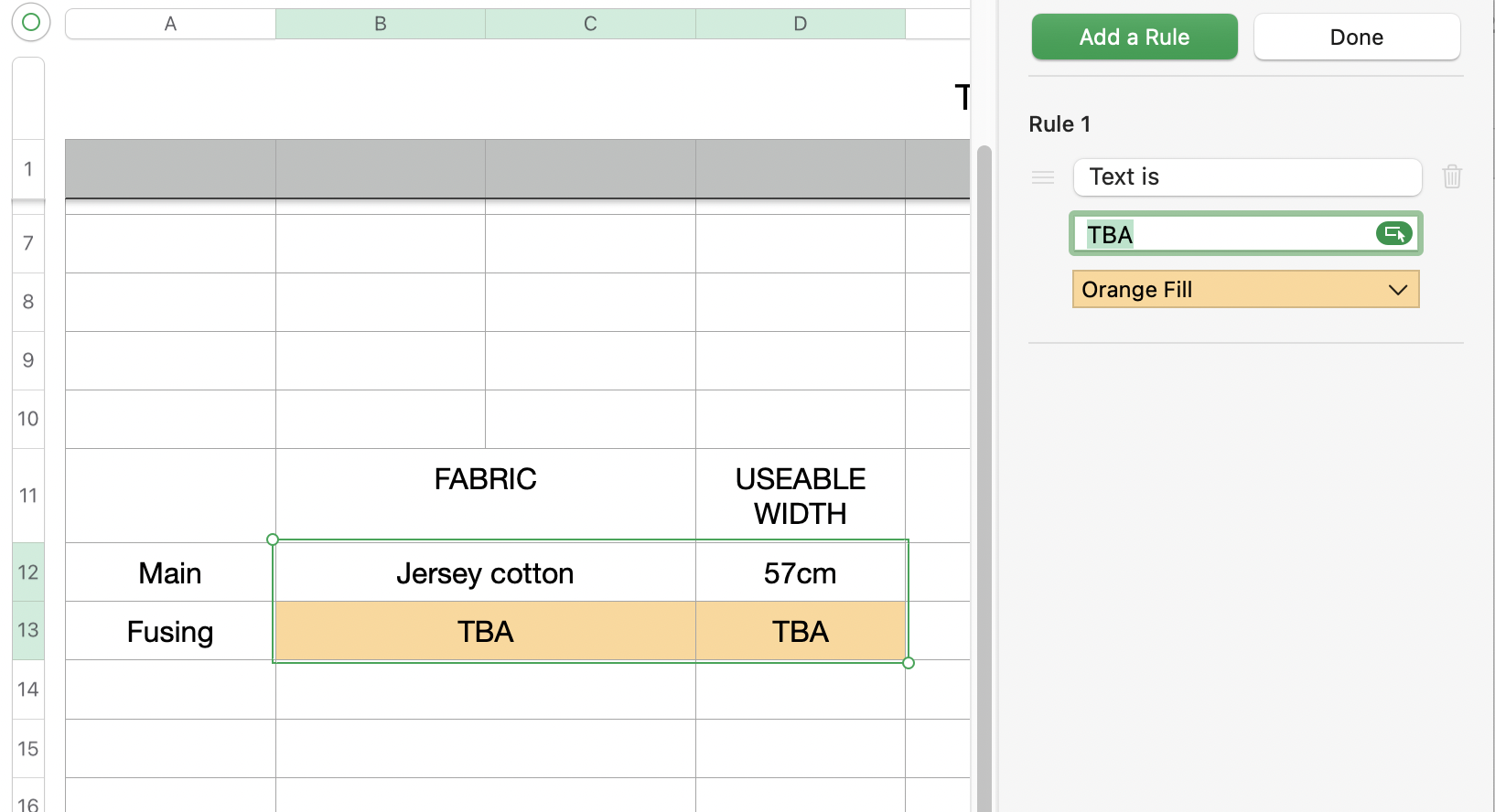Select the column A header
Image resolution: width=1495 pixels, height=812 pixels.
coord(170,24)
